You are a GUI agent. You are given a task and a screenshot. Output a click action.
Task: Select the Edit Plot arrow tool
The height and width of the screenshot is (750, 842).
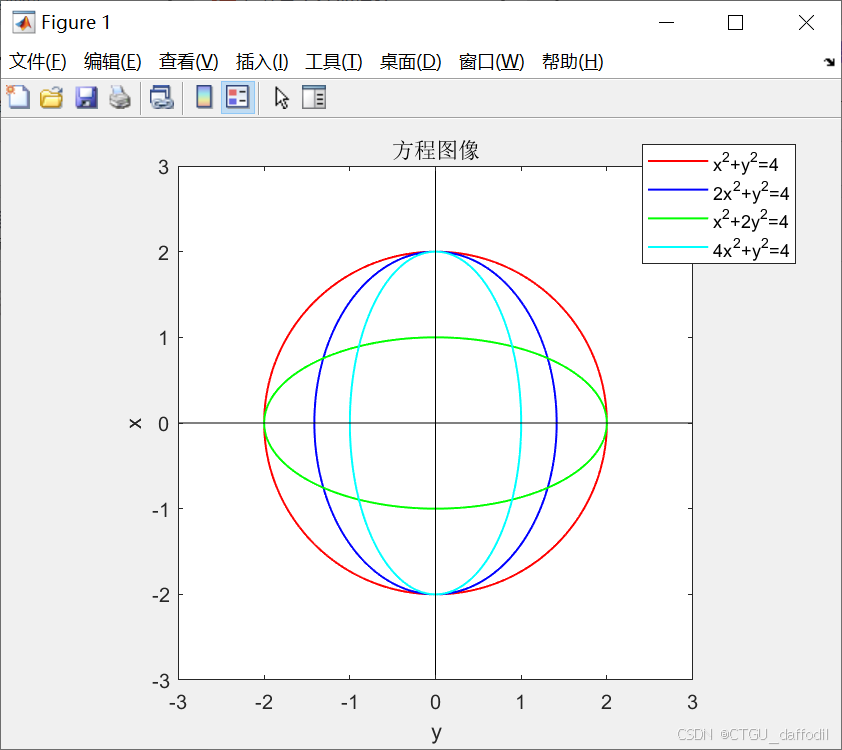[281, 98]
